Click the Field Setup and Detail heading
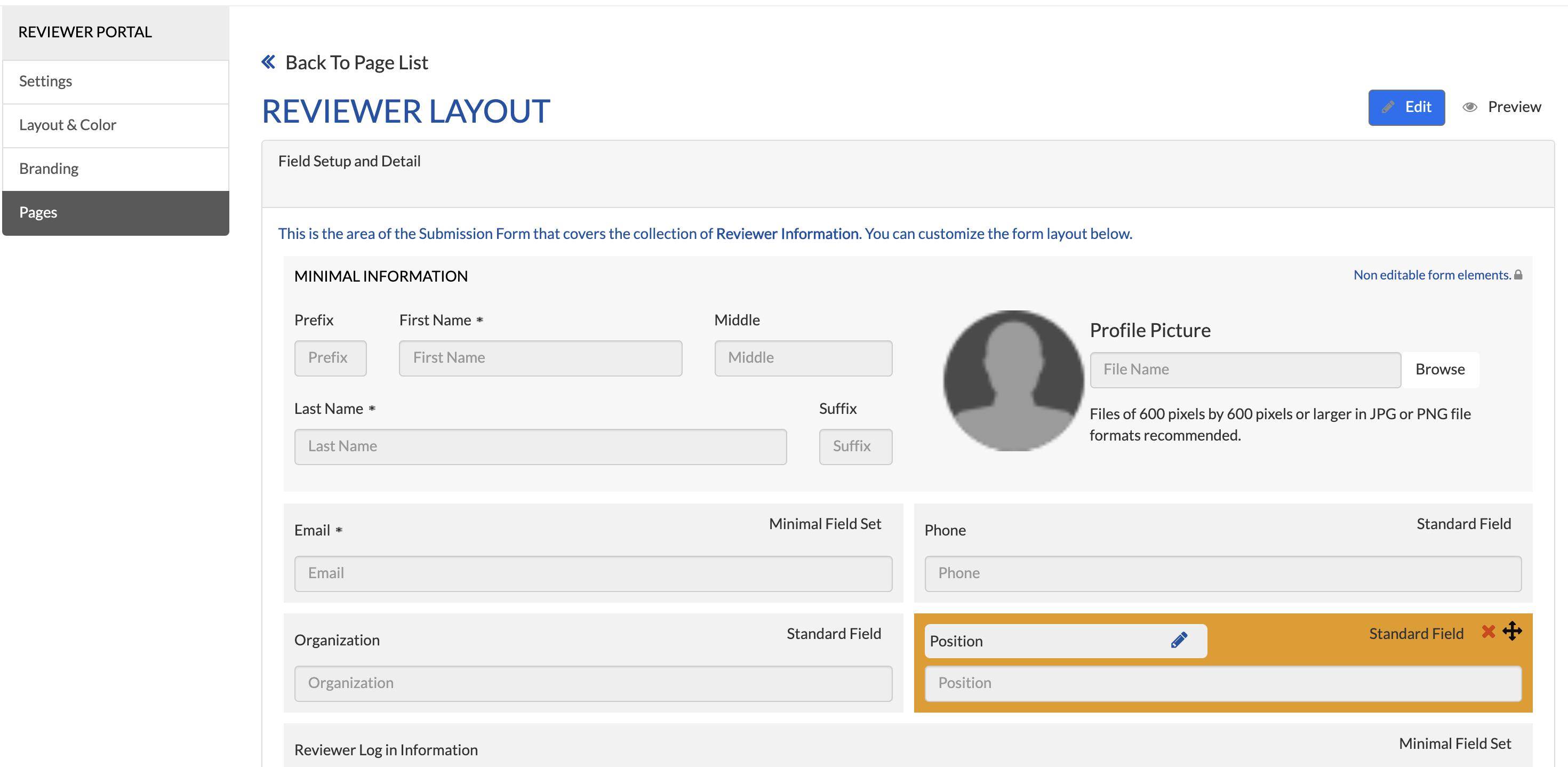The width and height of the screenshot is (1568, 767). [x=349, y=161]
